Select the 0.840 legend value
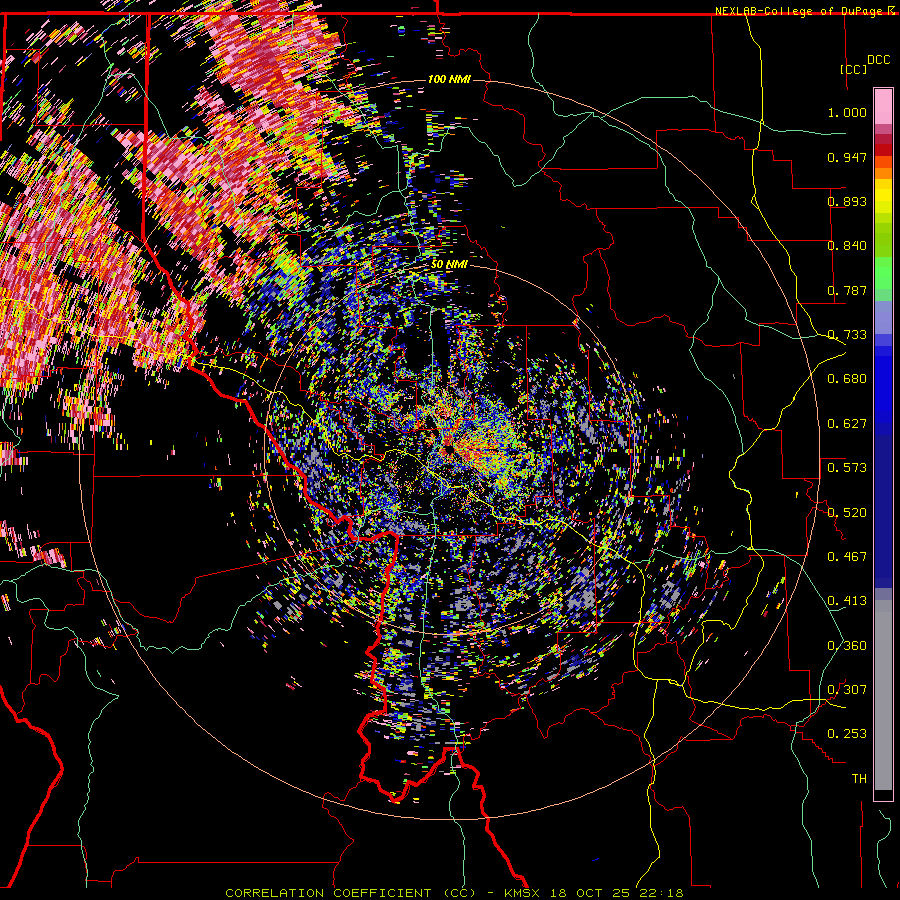Image resolution: width=900 pixels, height=900 pixels. (847, 246)
